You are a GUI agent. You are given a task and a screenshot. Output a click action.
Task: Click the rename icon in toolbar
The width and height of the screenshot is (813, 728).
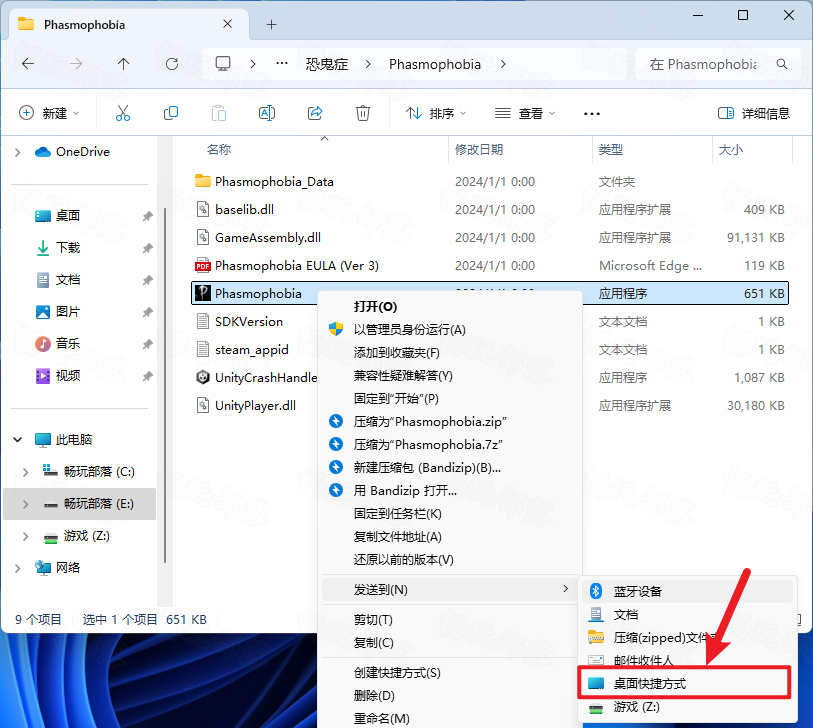pyautogui.click(x=267, y=113)
